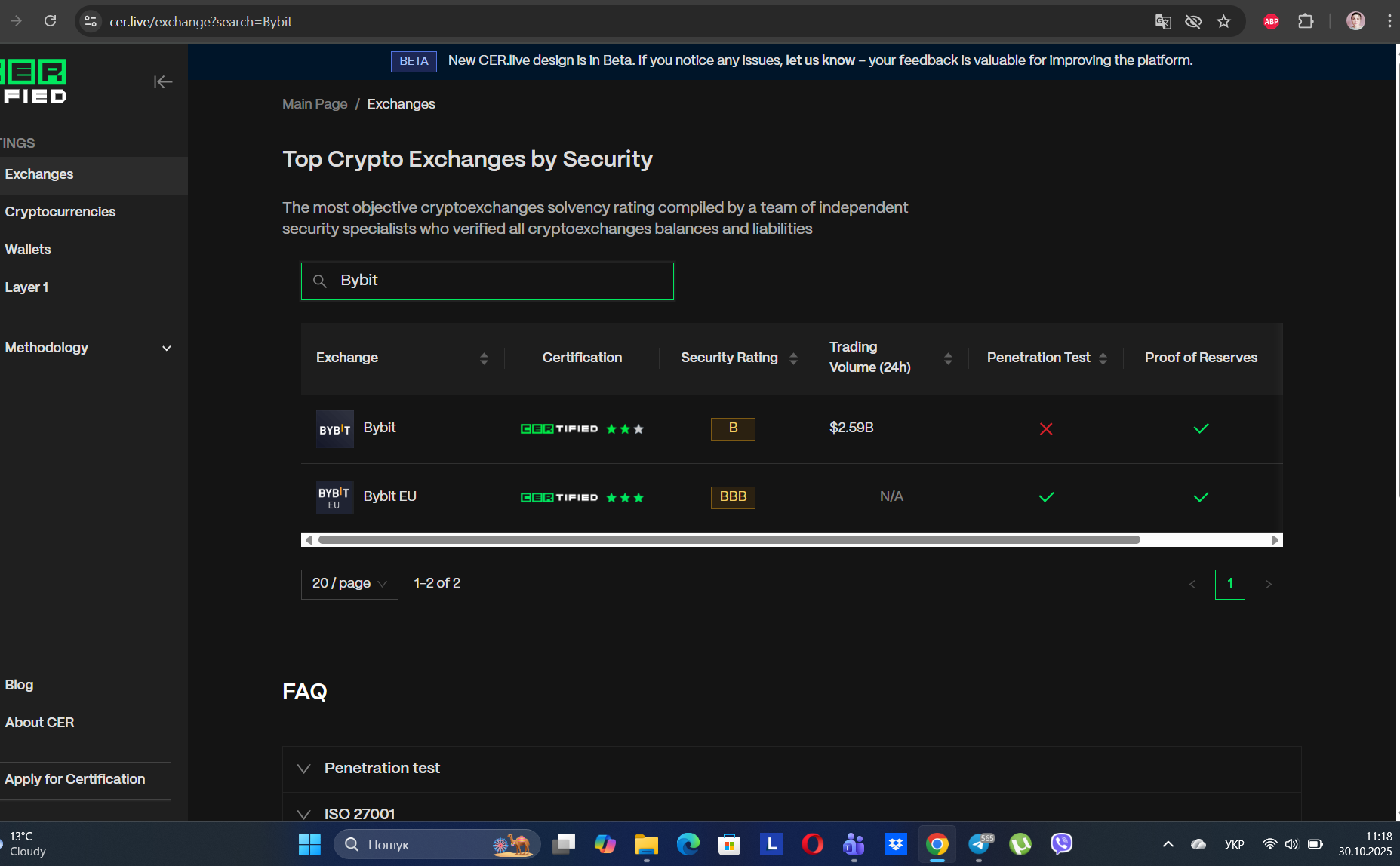This screenshot has height=866, width=1400.
Task: Open the Chrome profile avatar
Action: click(x=1355, y=21)
